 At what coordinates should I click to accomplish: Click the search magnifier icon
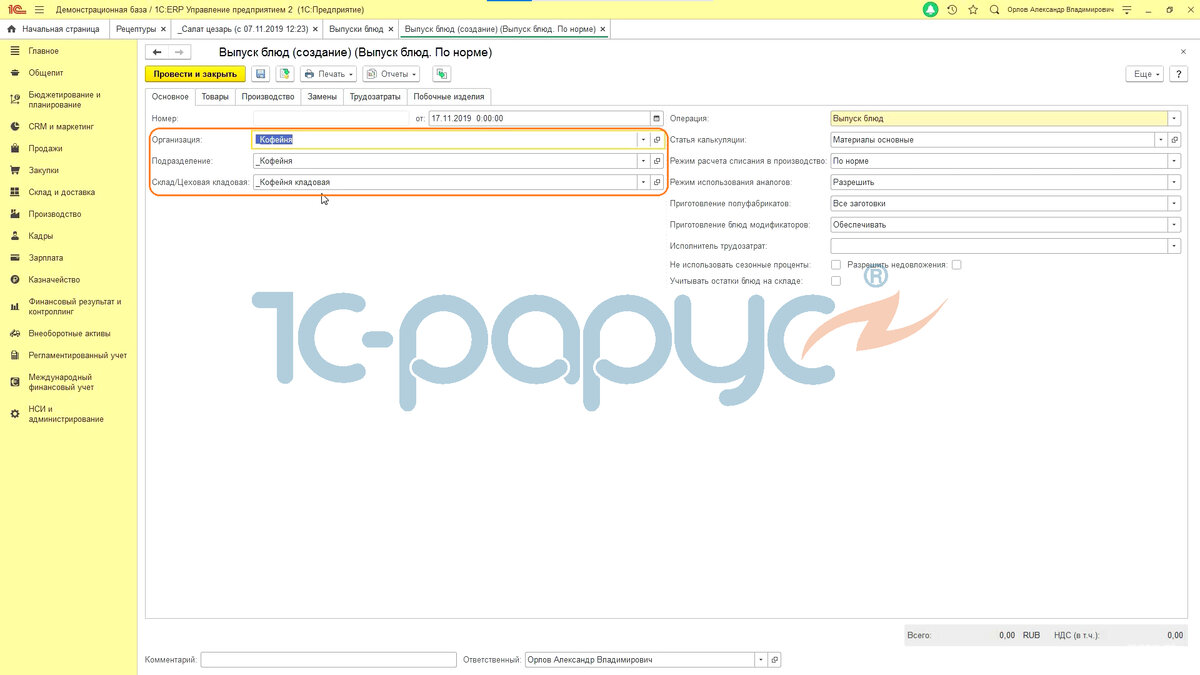point(994,9)
